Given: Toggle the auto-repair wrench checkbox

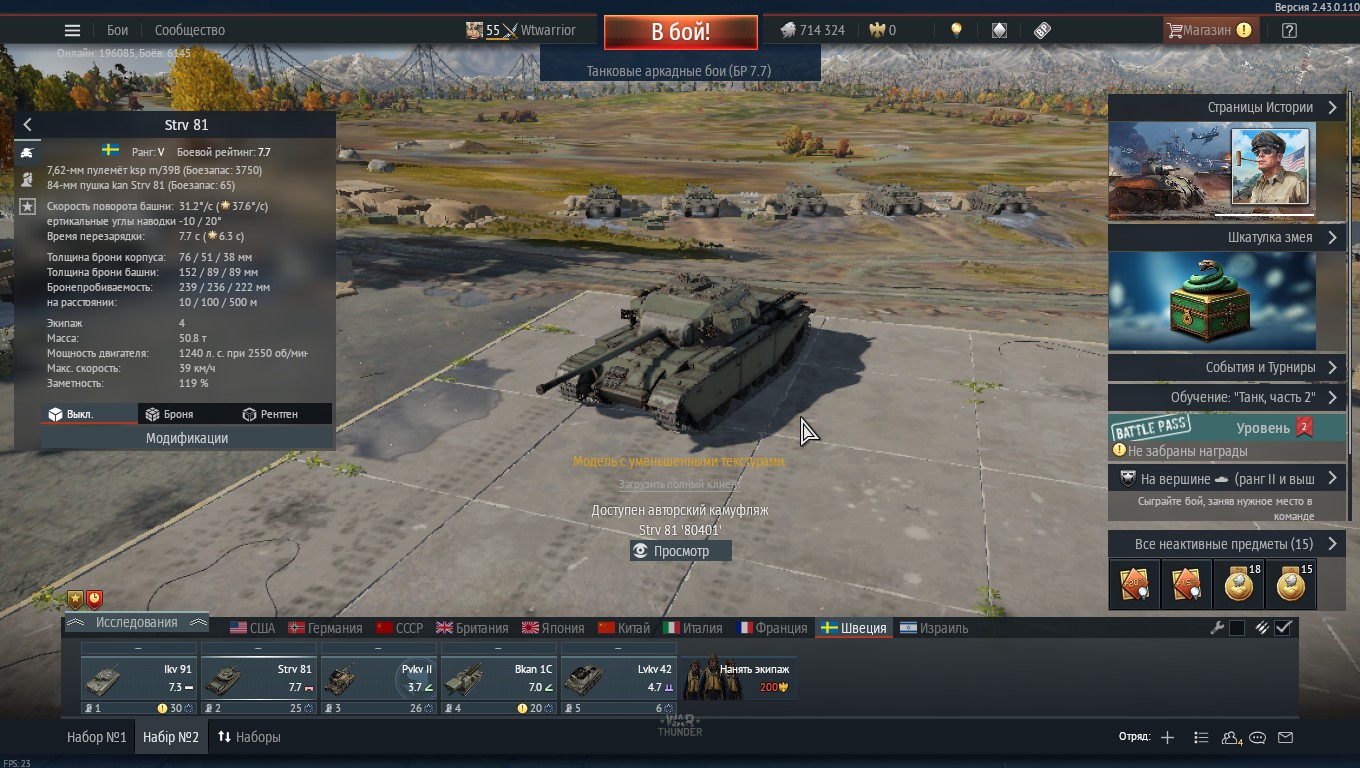Looking at the screenshot, I should (x=1237, y=628).
